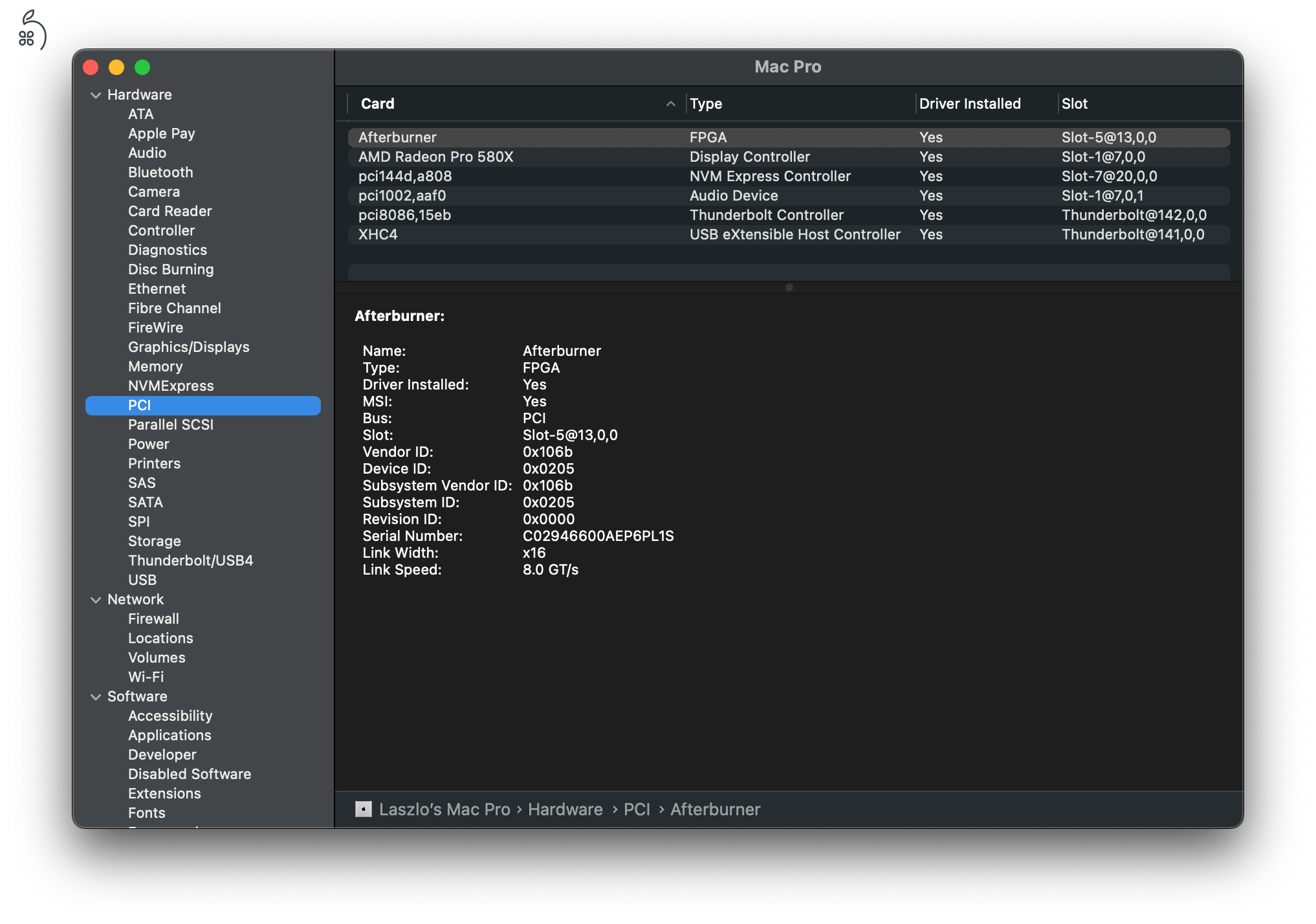Select the XHC4 USB controller row
Viewport: 1316px width, 924px height.
pyautogui.click(x=789, y=234)
